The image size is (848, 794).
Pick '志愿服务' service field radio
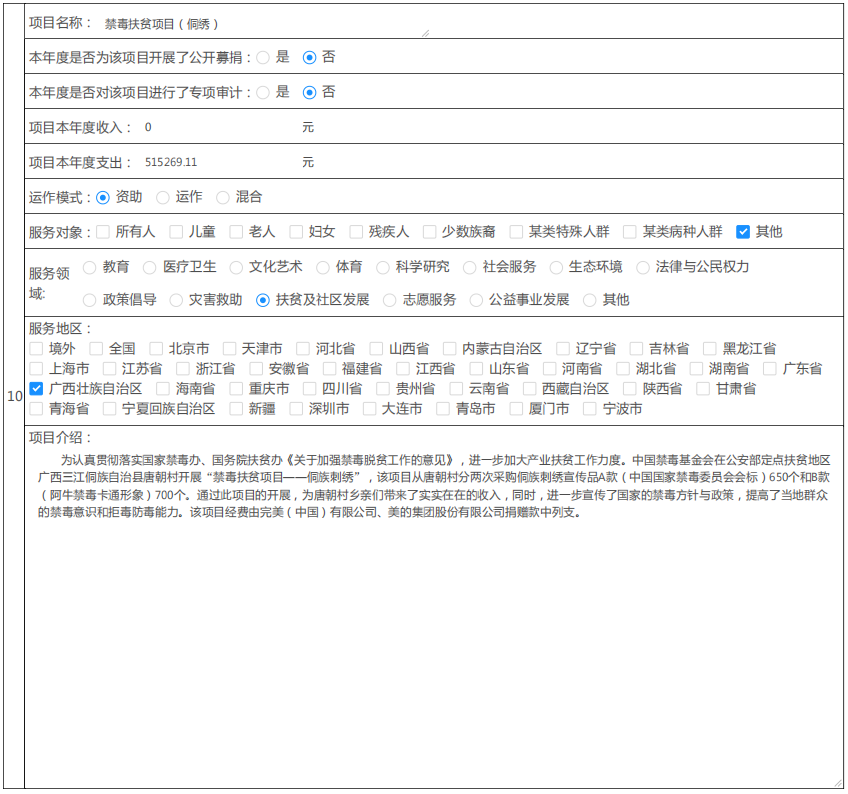tap(390, 300)
